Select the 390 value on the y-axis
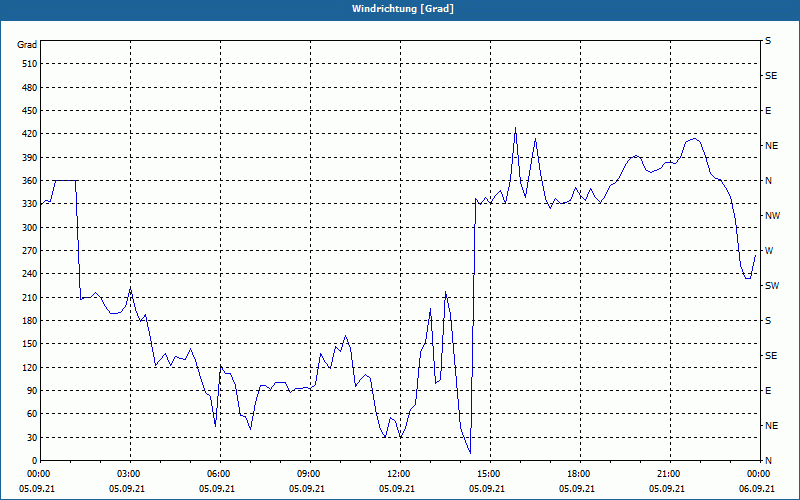800x500 pixels. (30, 157)
